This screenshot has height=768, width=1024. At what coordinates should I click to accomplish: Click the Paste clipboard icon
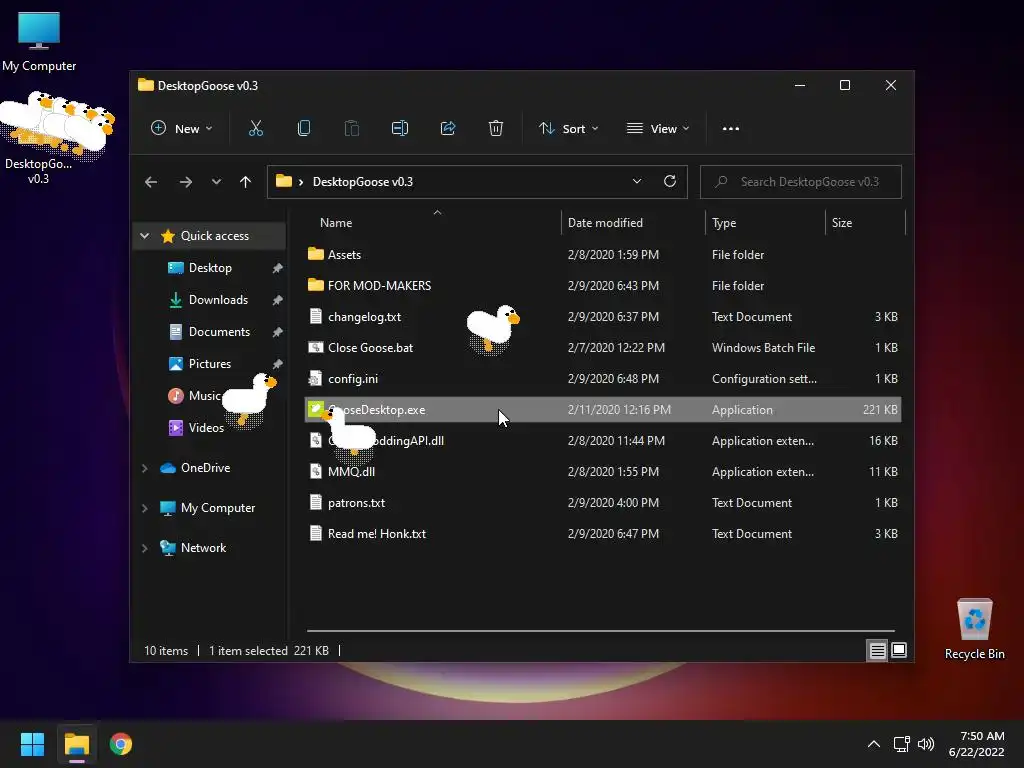(x=351, y=129)
